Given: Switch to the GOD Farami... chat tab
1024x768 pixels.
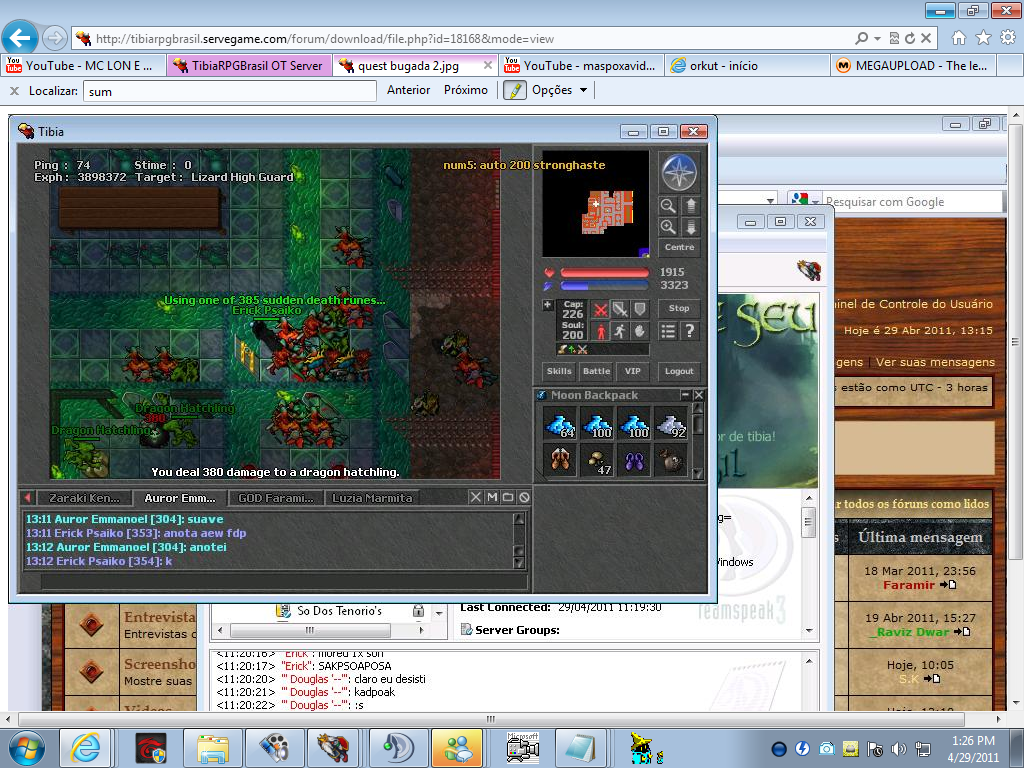Looking at the screenshot, I should point(276,498).
